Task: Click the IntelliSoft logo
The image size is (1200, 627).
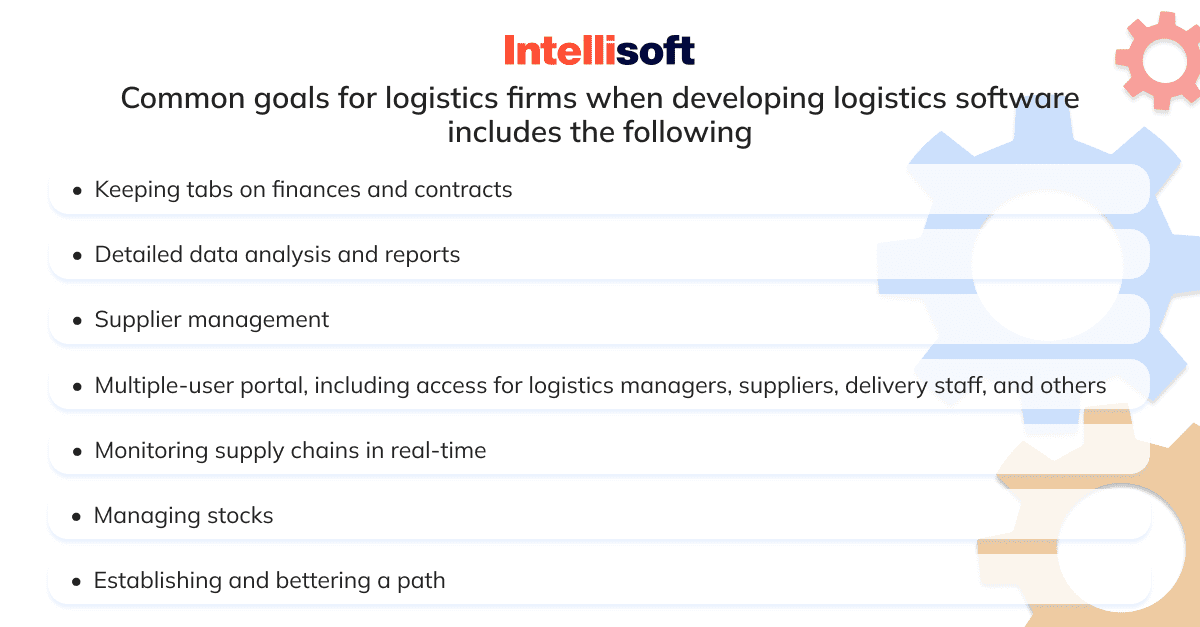Action: 599,49
